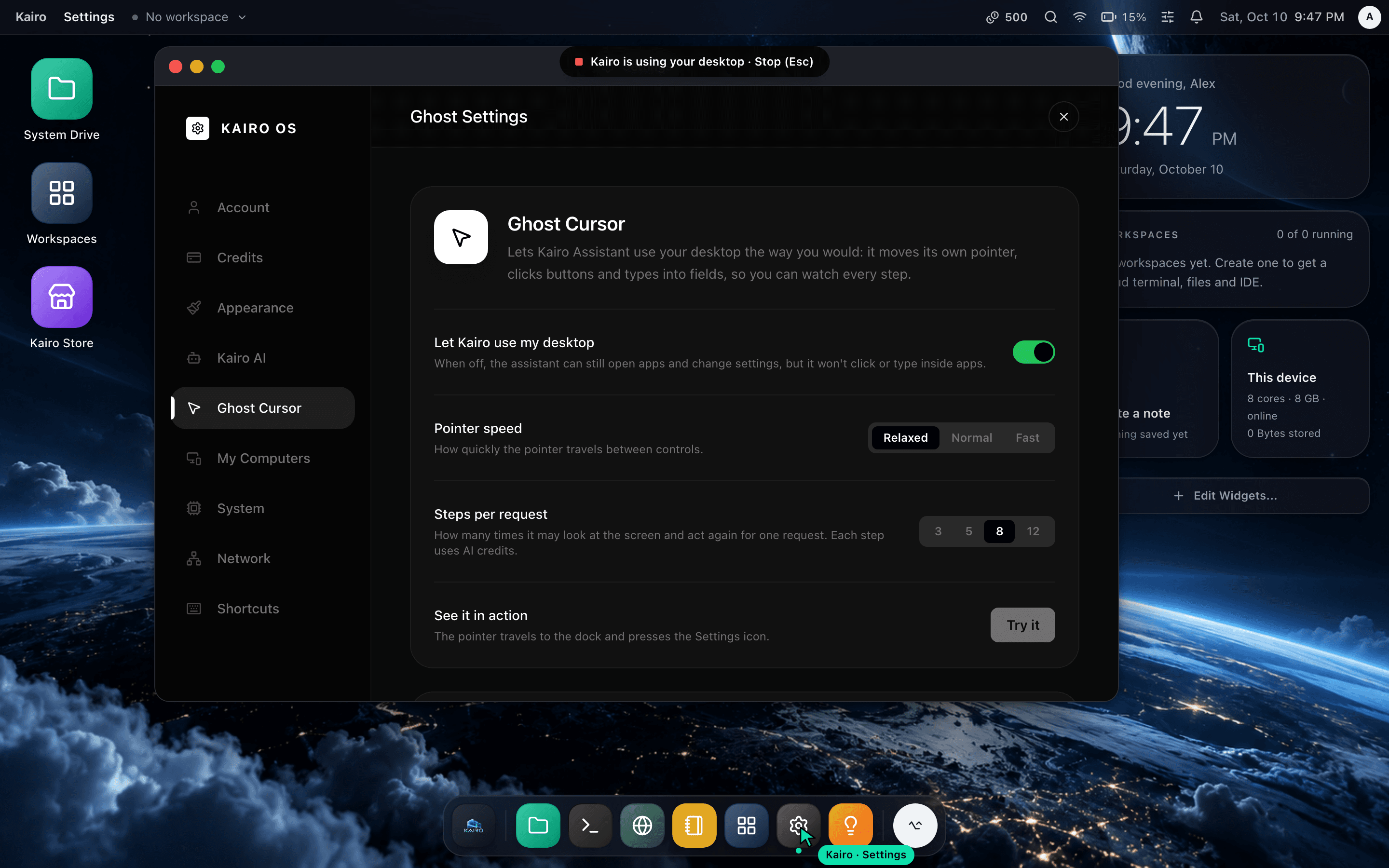Open the Kairo launcher in the dock
Image resolution: width=1389 pixels, height=868 pixels.
tap(474, 826)
